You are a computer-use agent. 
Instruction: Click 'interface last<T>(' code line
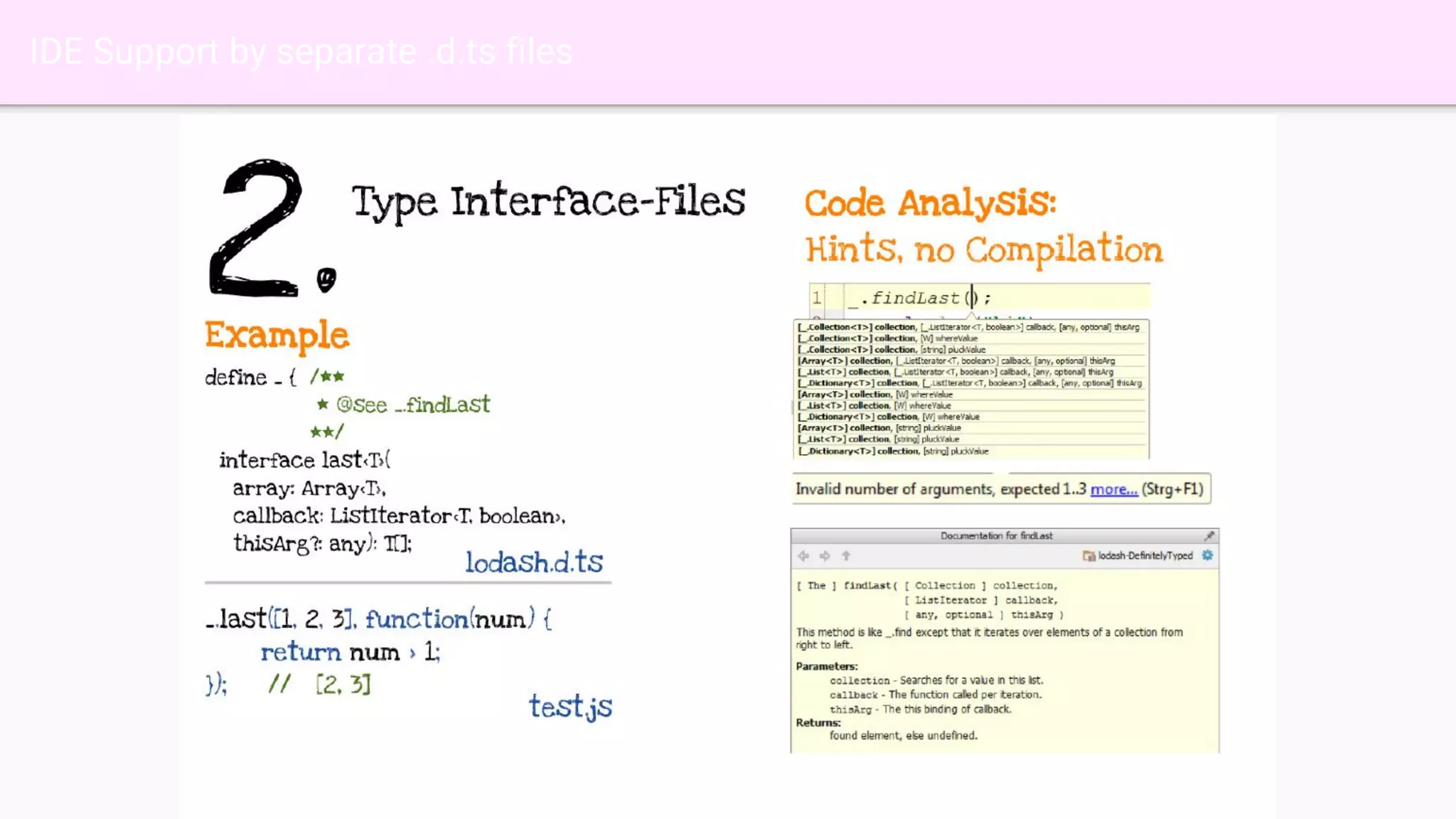(304, 460)
